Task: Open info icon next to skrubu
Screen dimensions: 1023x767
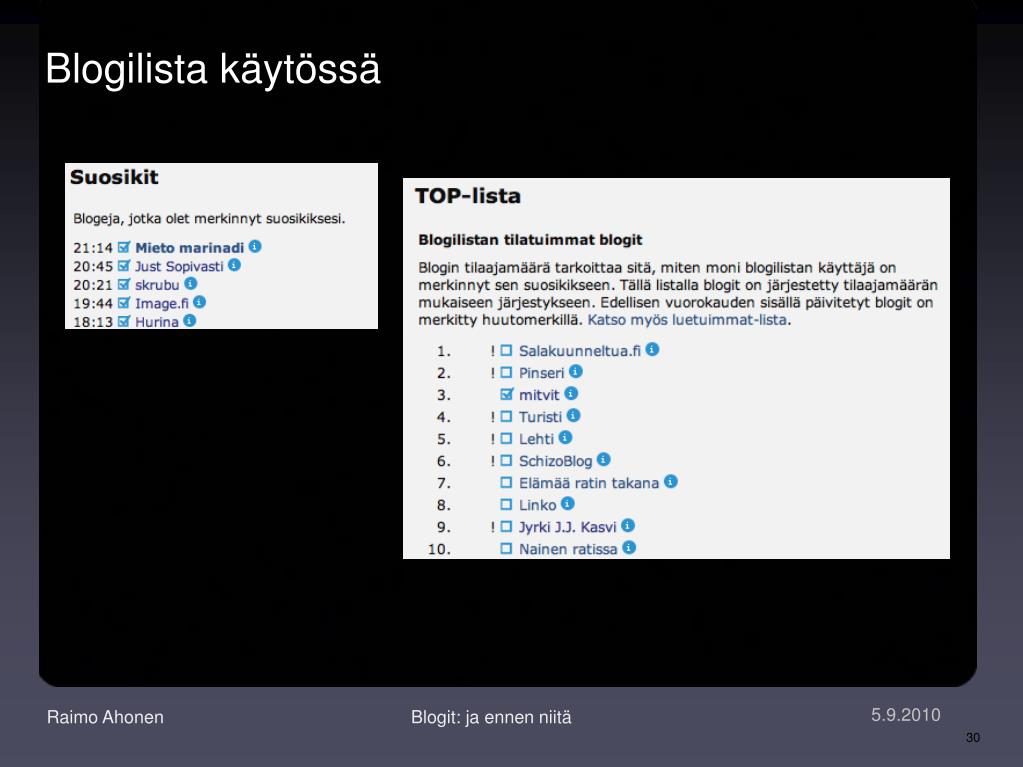Action: tap(191, 283)
